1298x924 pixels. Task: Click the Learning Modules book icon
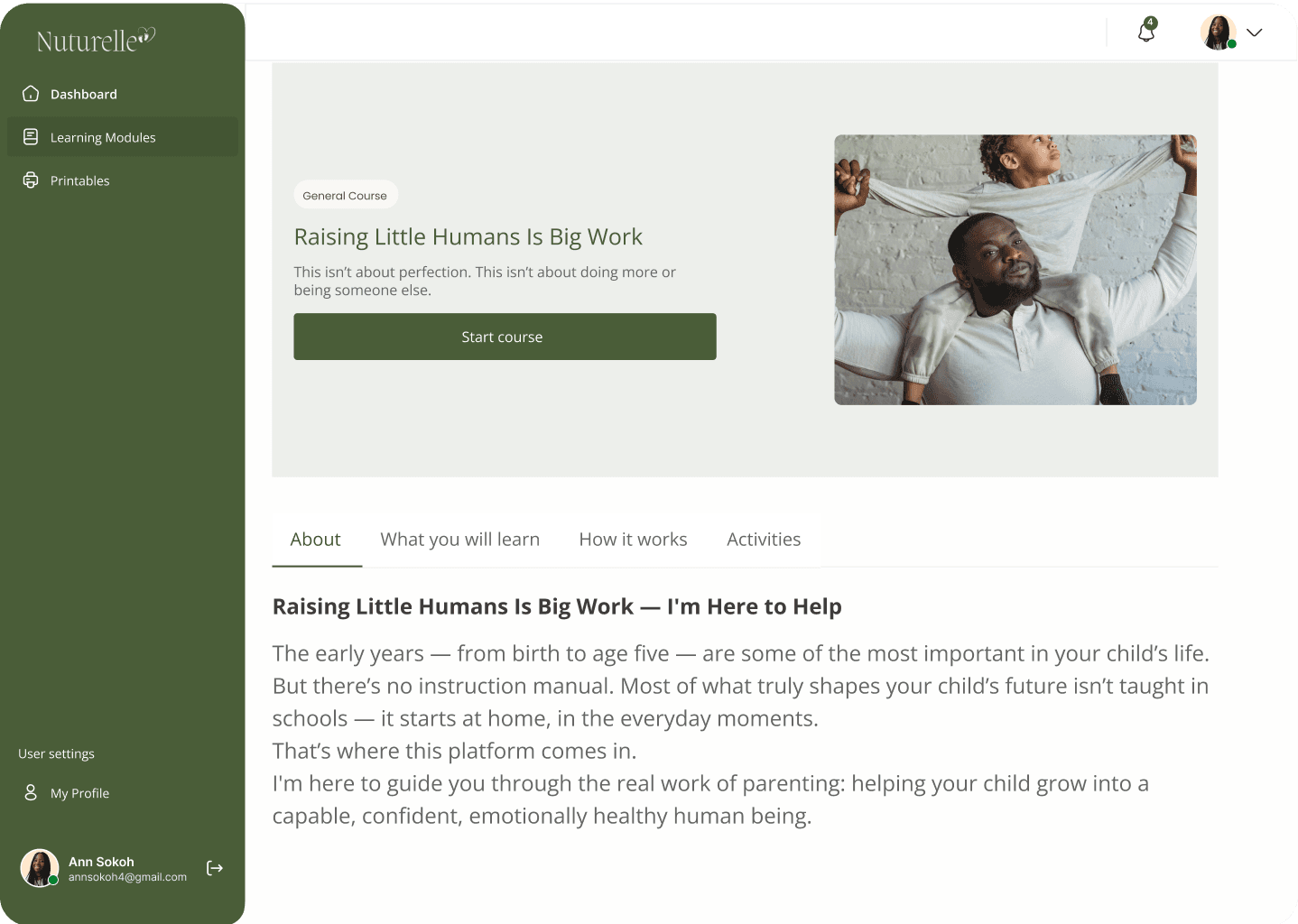(x=31, y=137)
